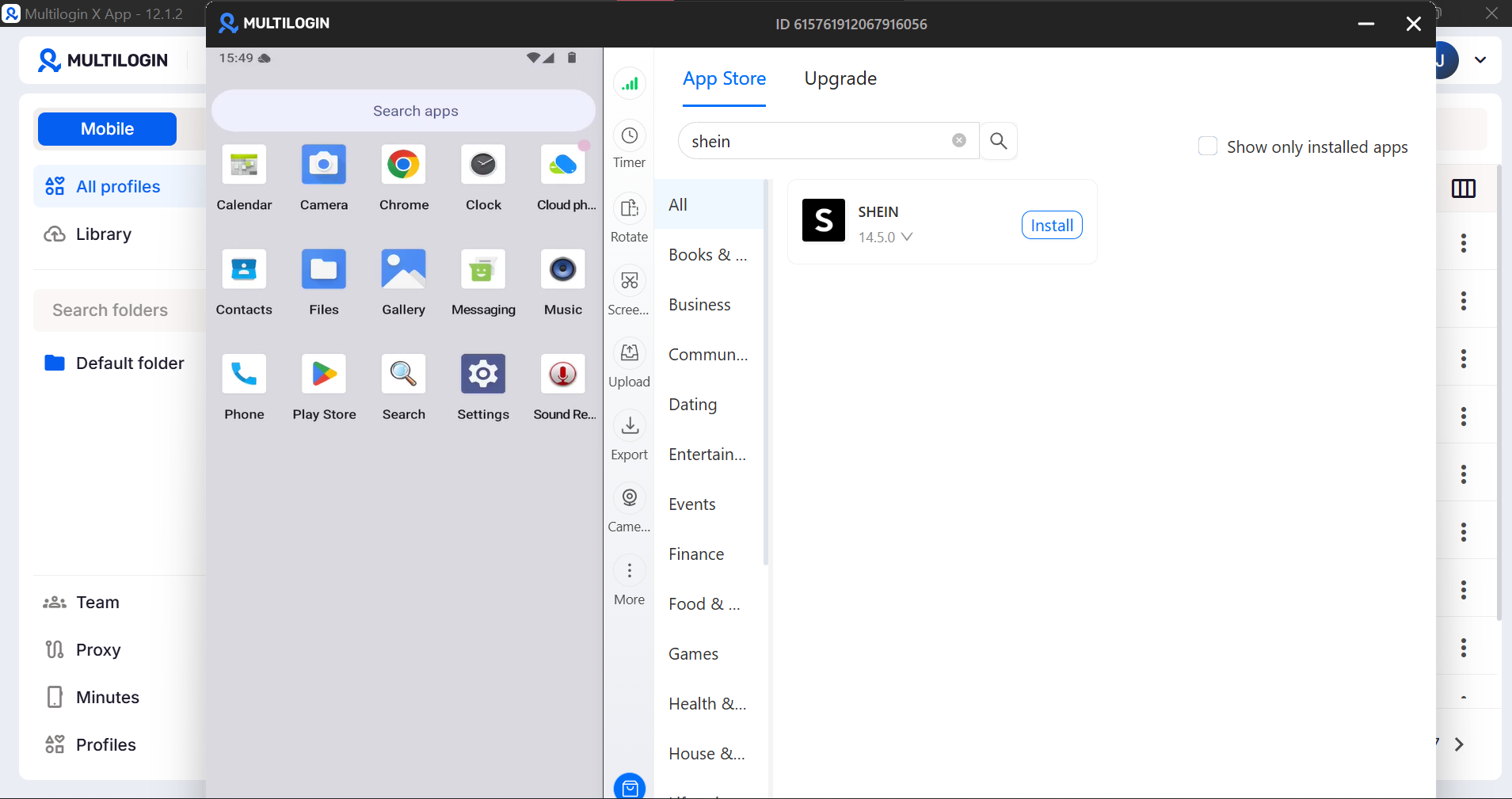The image size is (1512, 799).
Task: Click the Mobile button
Action: (x=107, y=129)
